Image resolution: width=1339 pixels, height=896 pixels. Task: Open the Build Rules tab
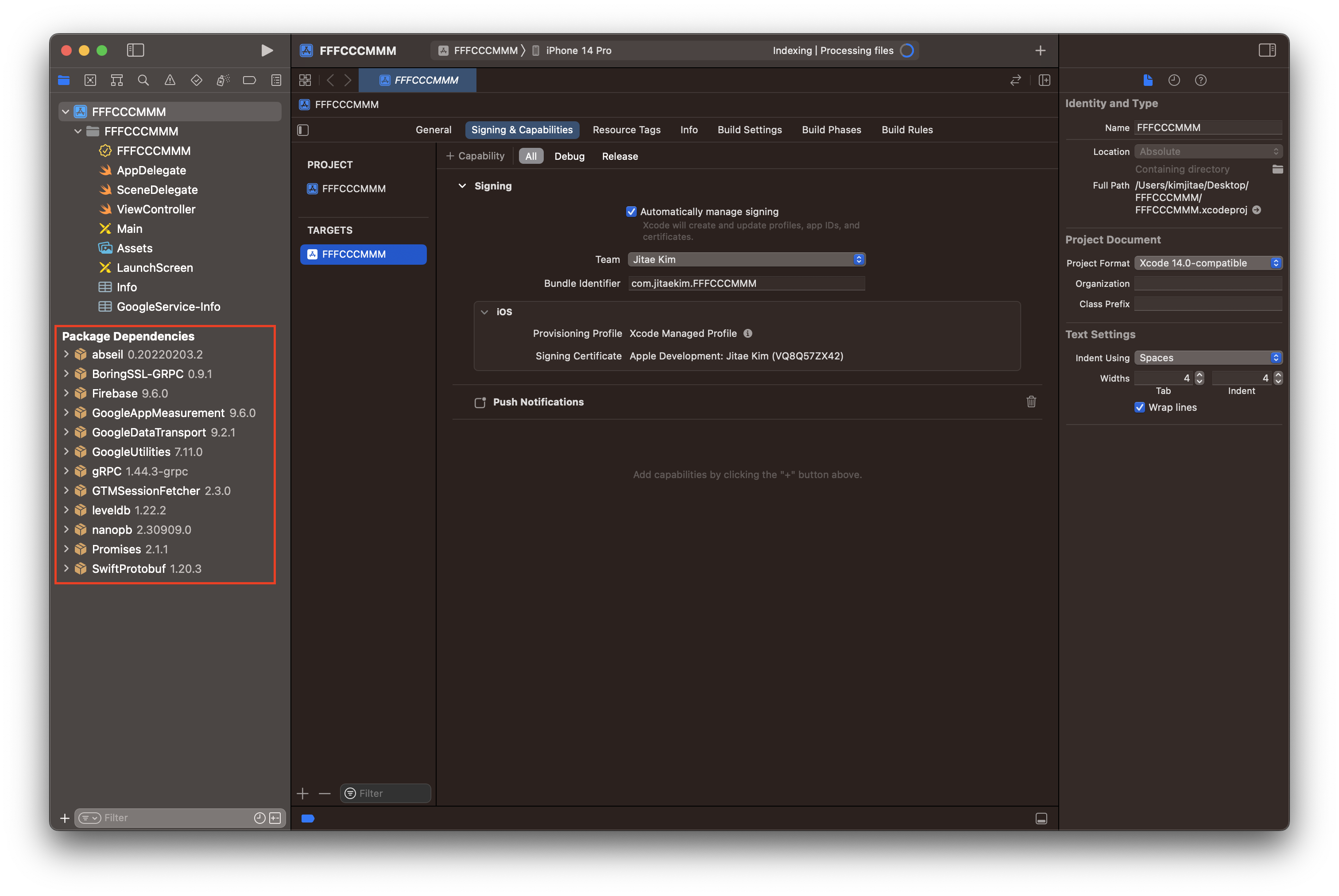click(907, 130)
